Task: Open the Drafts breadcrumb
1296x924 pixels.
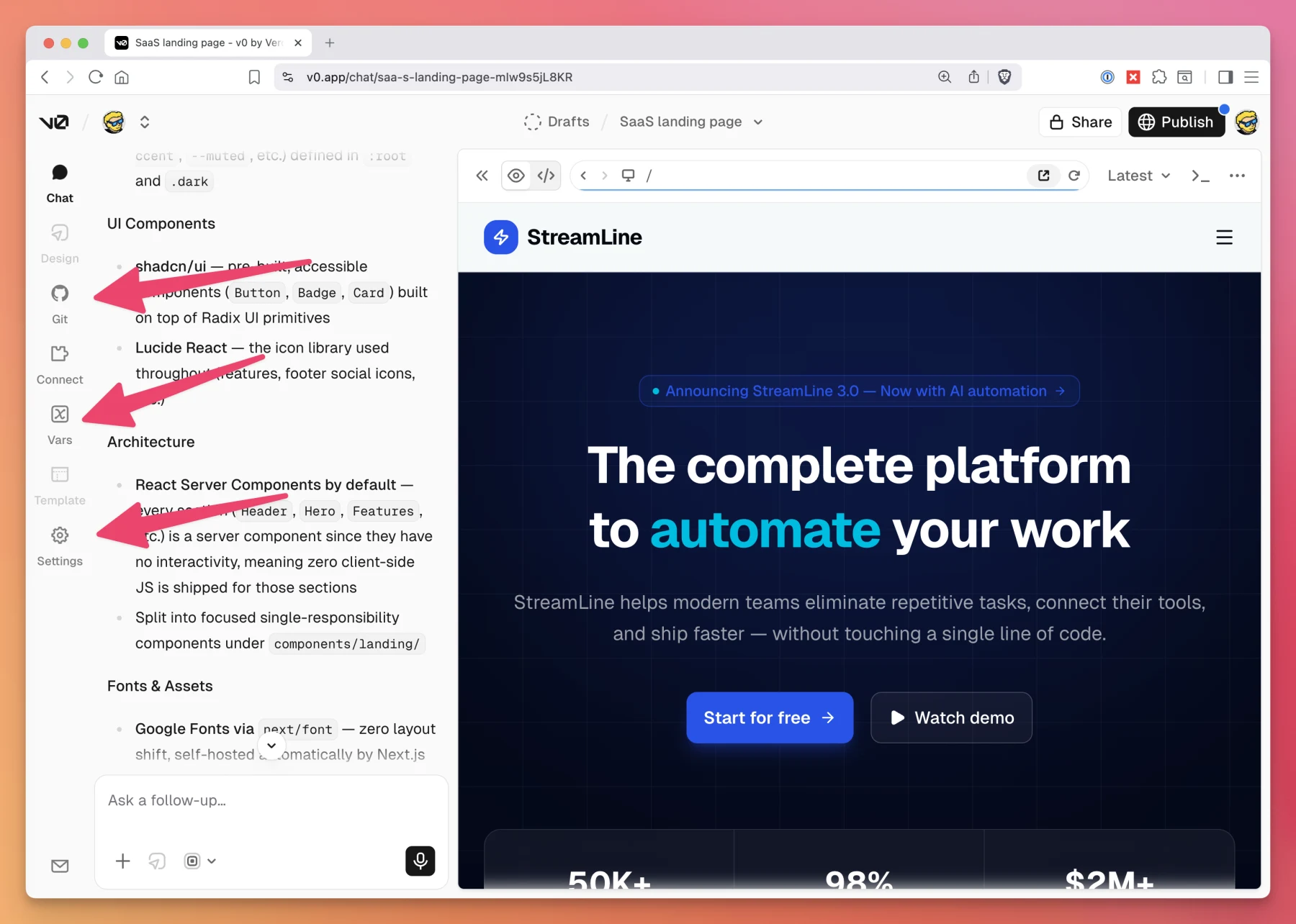Action: pos(557,122)
